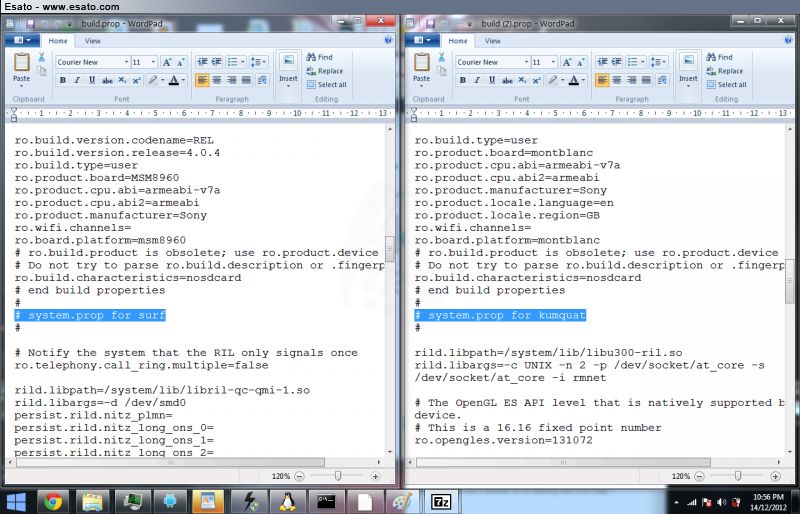Apply Superscript in the left WordPad window
The image size is (800, 514).
click(137, 80)
